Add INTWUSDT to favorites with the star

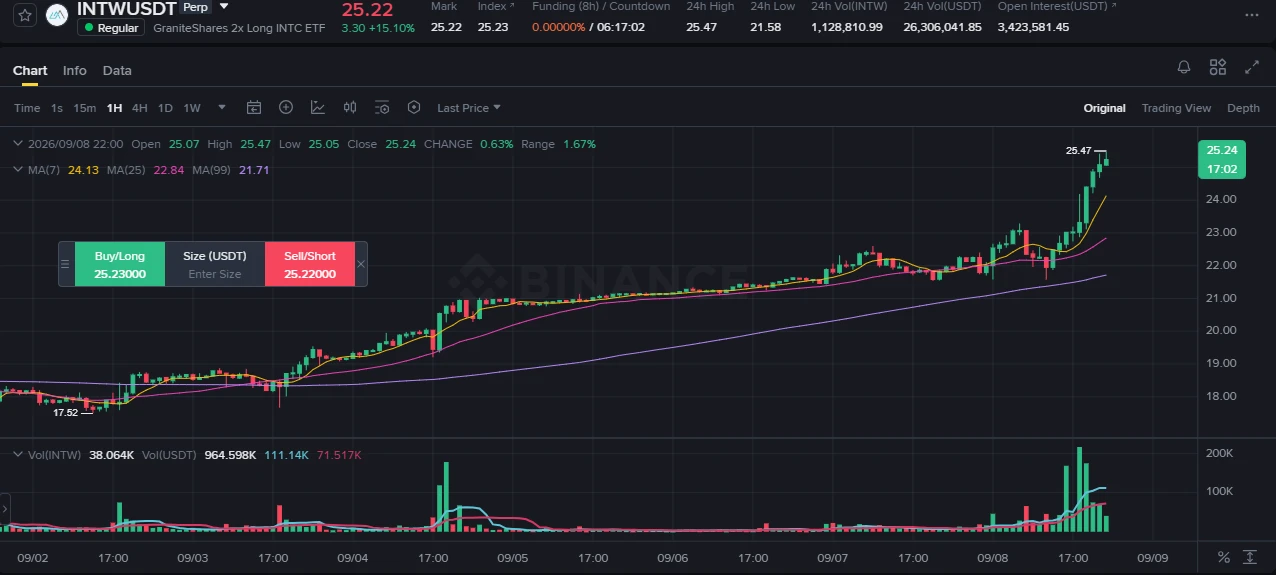[25, 16]
